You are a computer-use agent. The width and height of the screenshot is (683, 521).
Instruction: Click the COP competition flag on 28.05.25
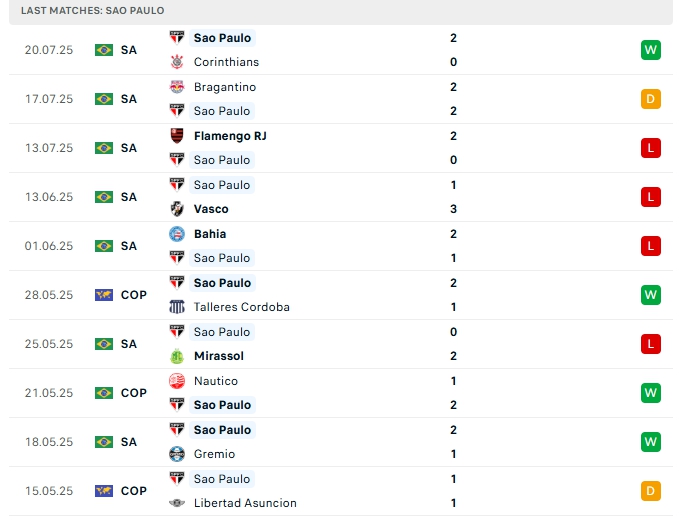(x=104, y=295)
